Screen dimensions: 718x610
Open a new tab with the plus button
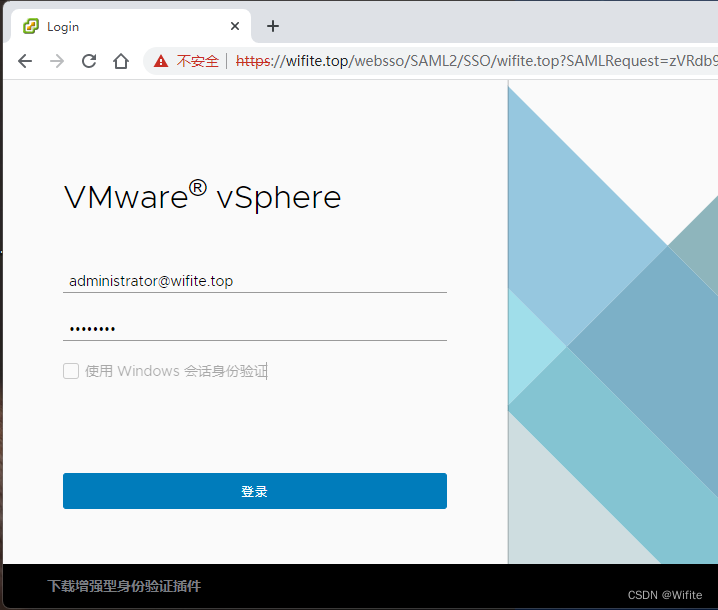(273, 26)
